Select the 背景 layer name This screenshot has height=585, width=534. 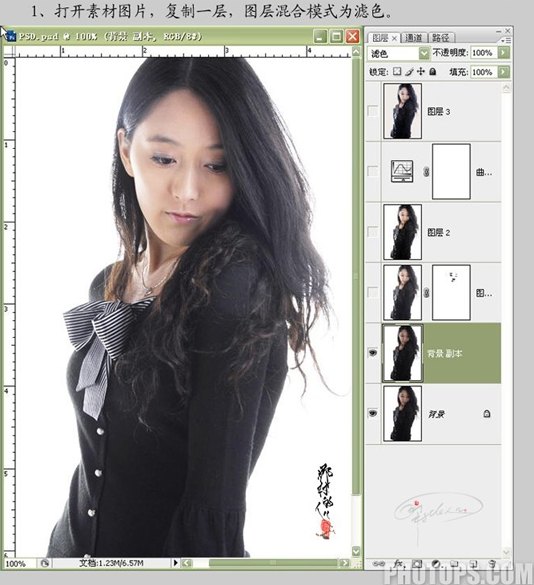click(436, 414)
